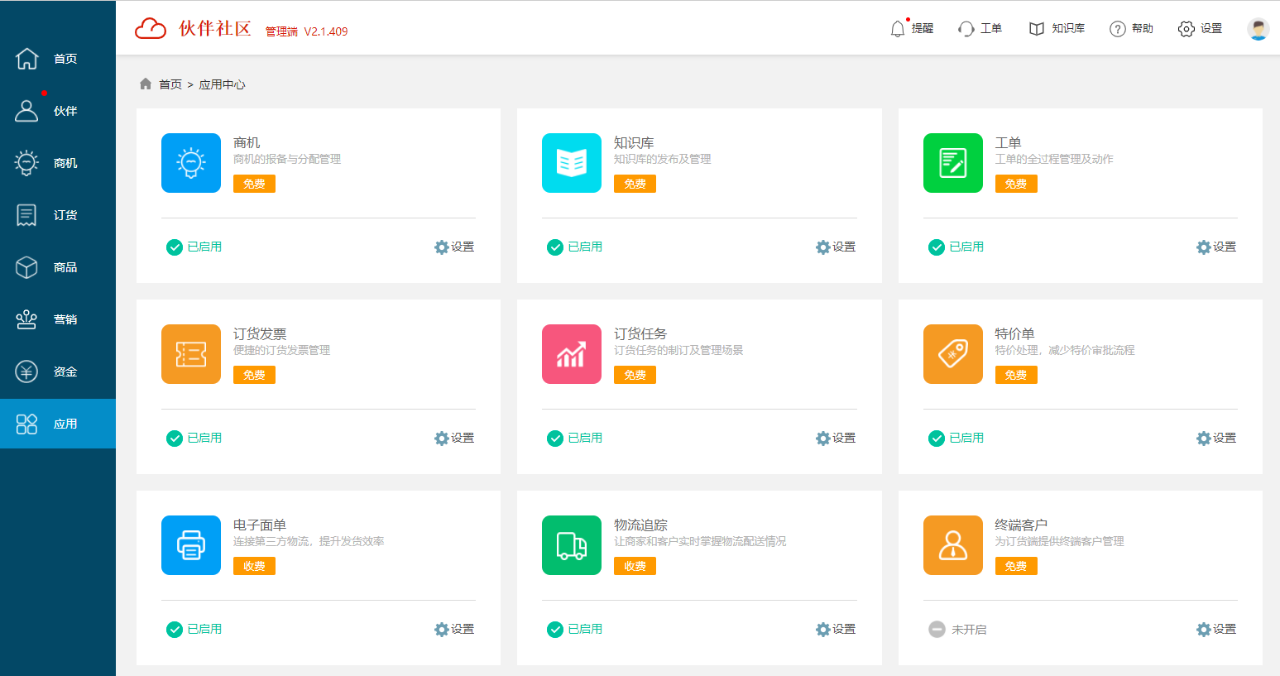
Task: Open 设置 for the 知识库 app
Action: 836,247
